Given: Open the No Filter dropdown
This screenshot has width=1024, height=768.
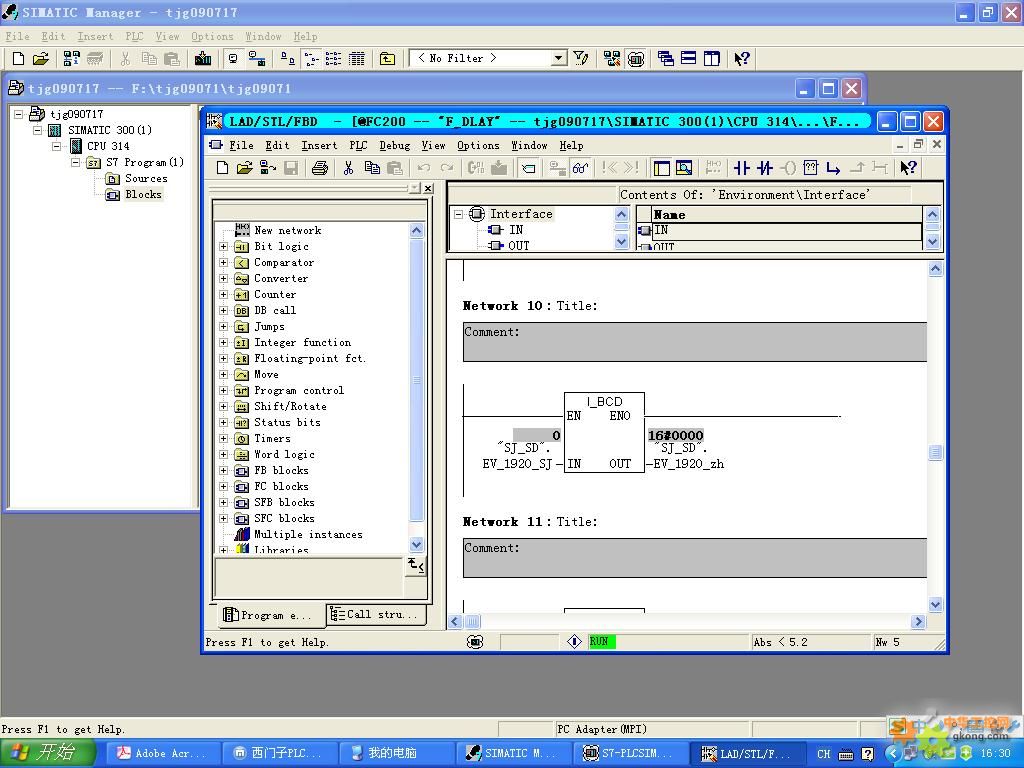Looking at the screenshot, I should coord(558,58).
